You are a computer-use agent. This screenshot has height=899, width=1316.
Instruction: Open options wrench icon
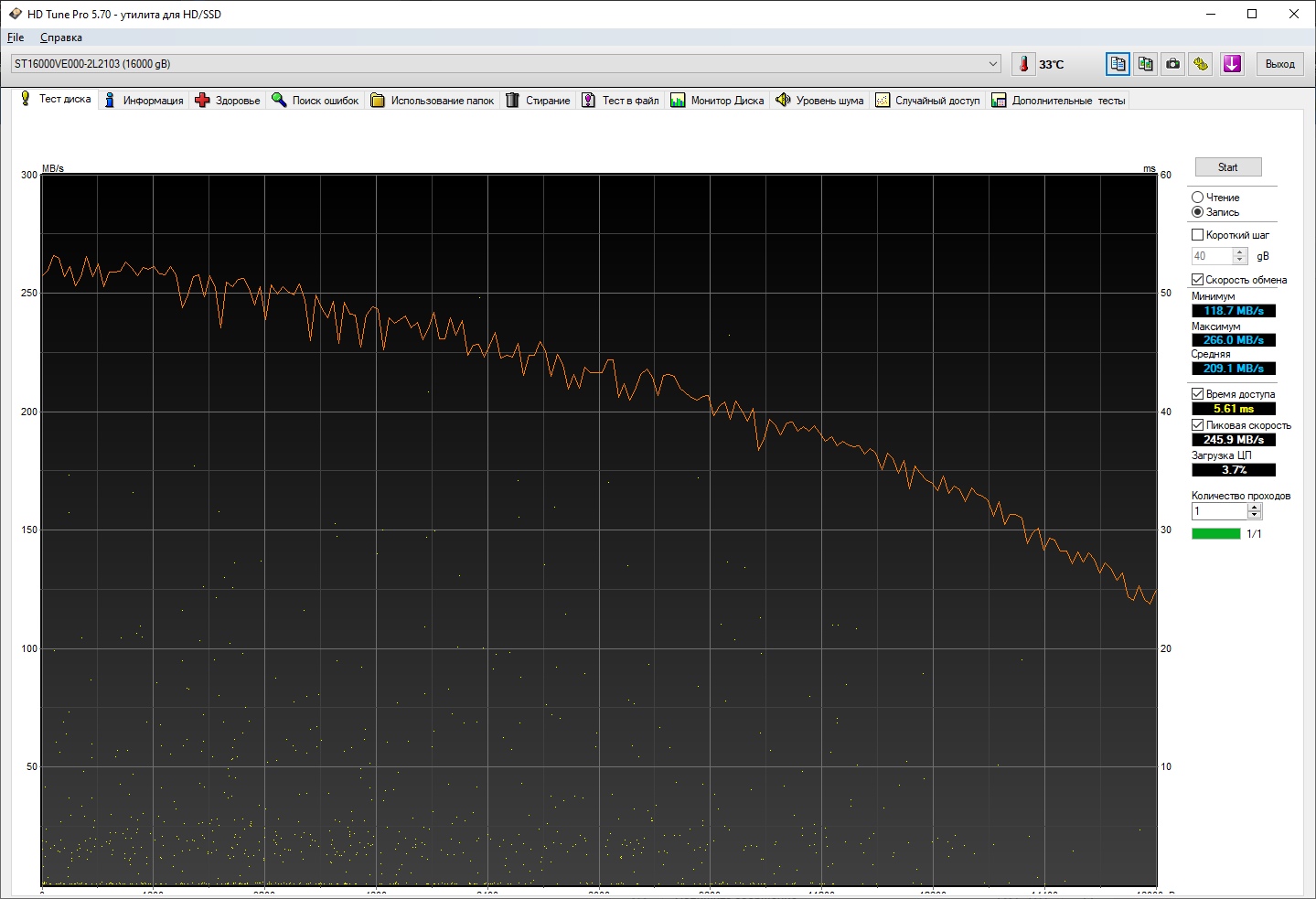[x=1201, y=64]
